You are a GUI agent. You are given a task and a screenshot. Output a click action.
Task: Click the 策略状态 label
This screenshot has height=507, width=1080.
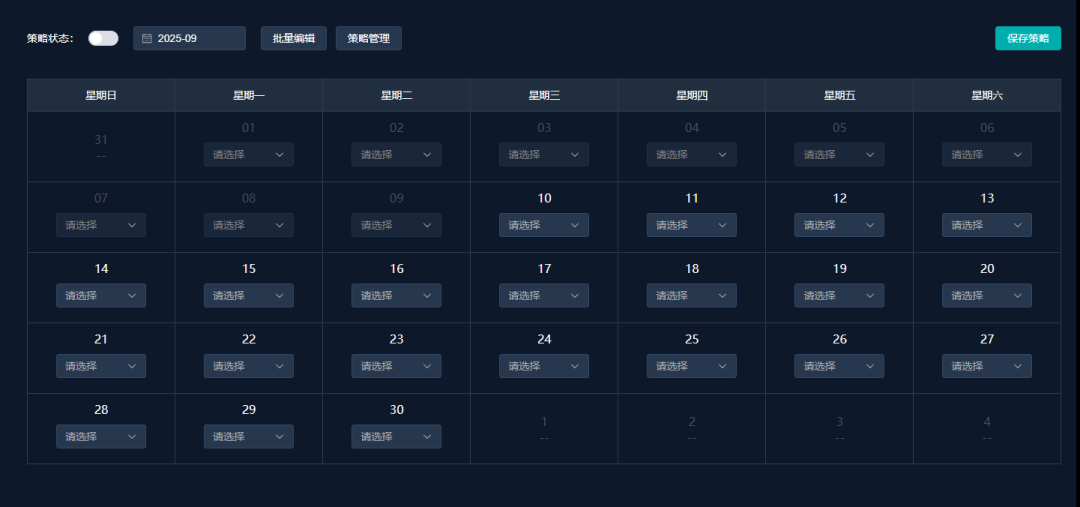50,39
